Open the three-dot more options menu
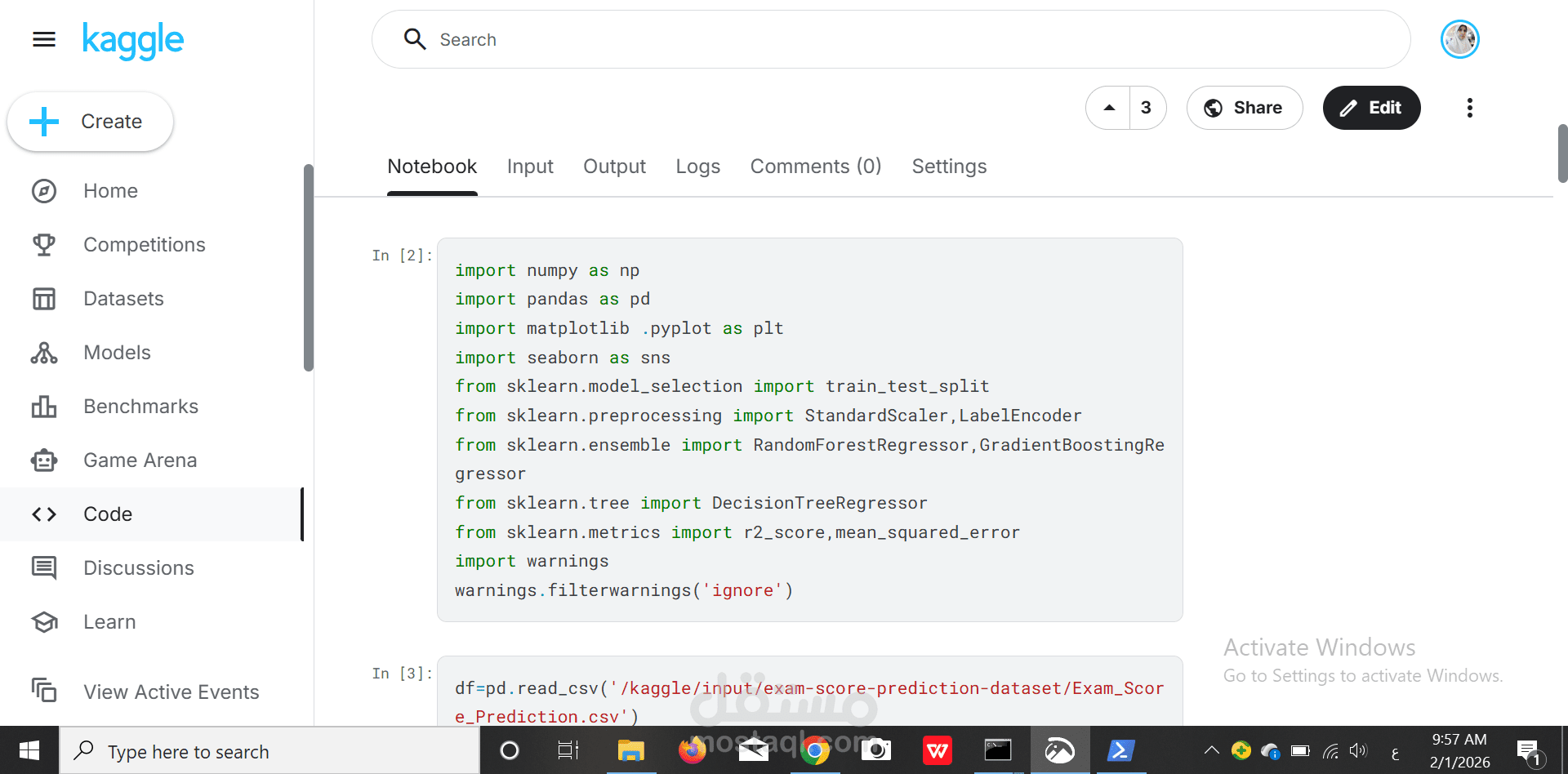The image size is (1568, 774). point(1470,108)
